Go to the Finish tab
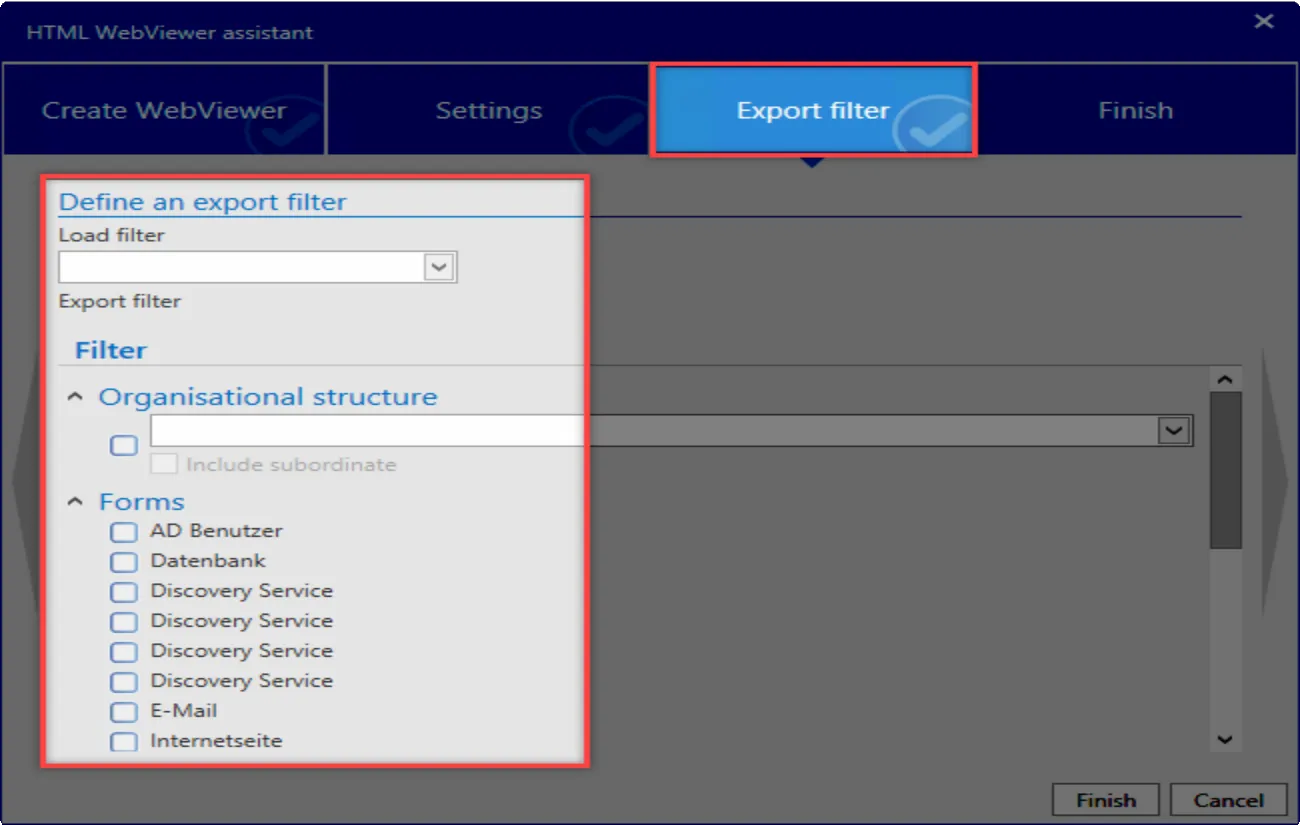 [x=1136, y=110]
